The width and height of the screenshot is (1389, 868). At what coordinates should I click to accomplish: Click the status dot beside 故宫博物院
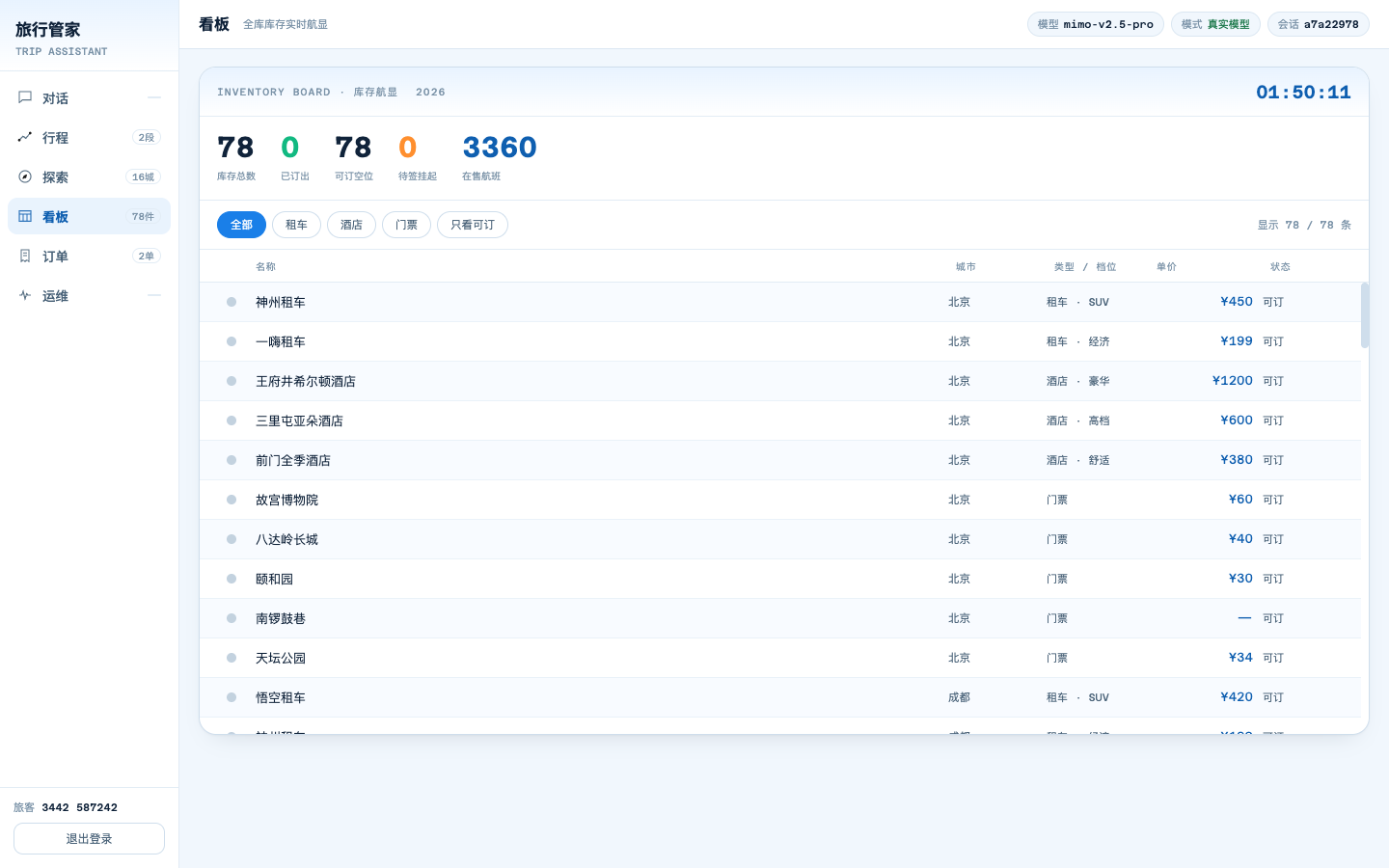231,500
